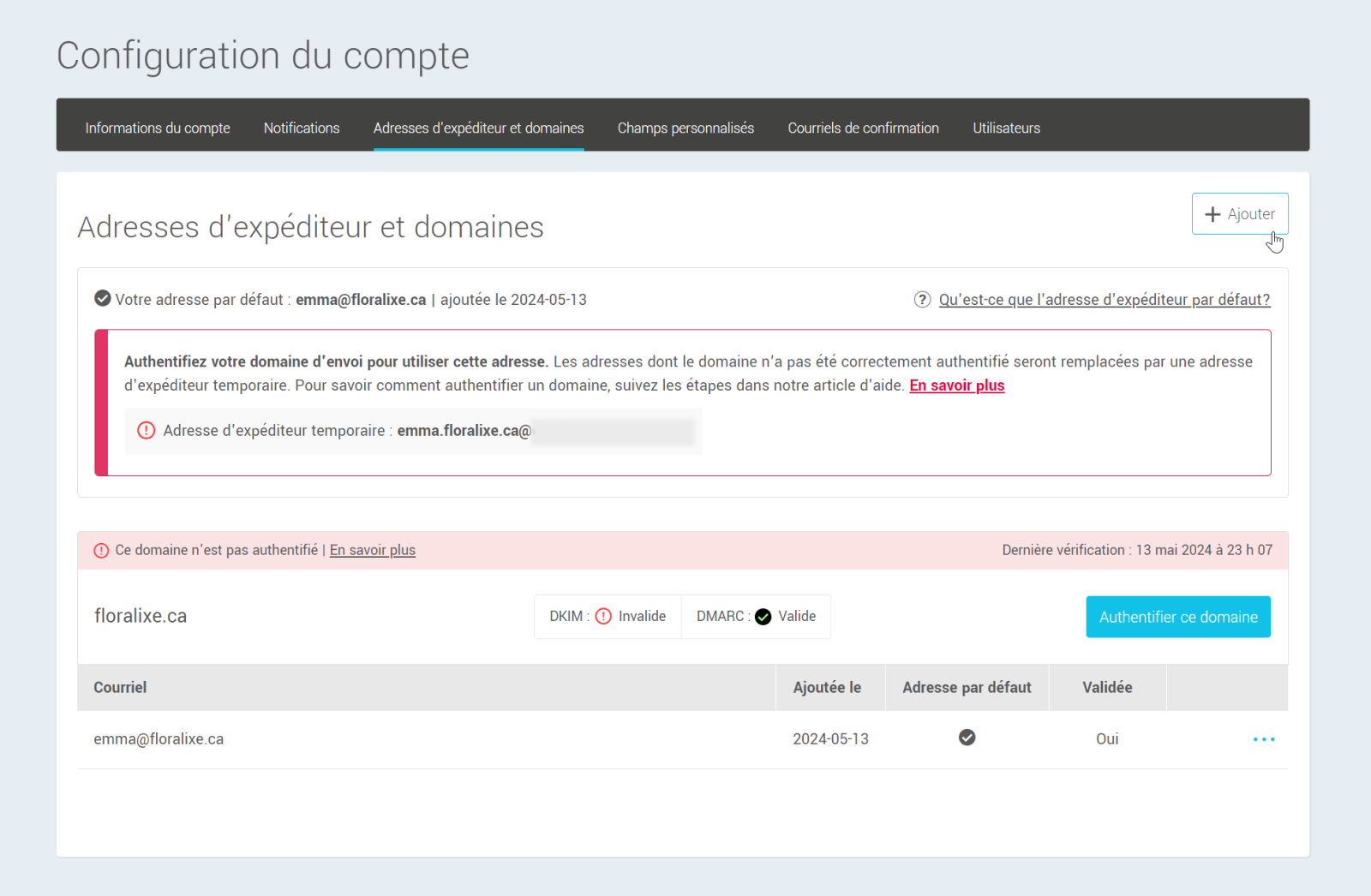Click the Authentifier ce domaine button
Image resolution: width=1371 pixels, height=896 pixels.
pos(1177,616)
